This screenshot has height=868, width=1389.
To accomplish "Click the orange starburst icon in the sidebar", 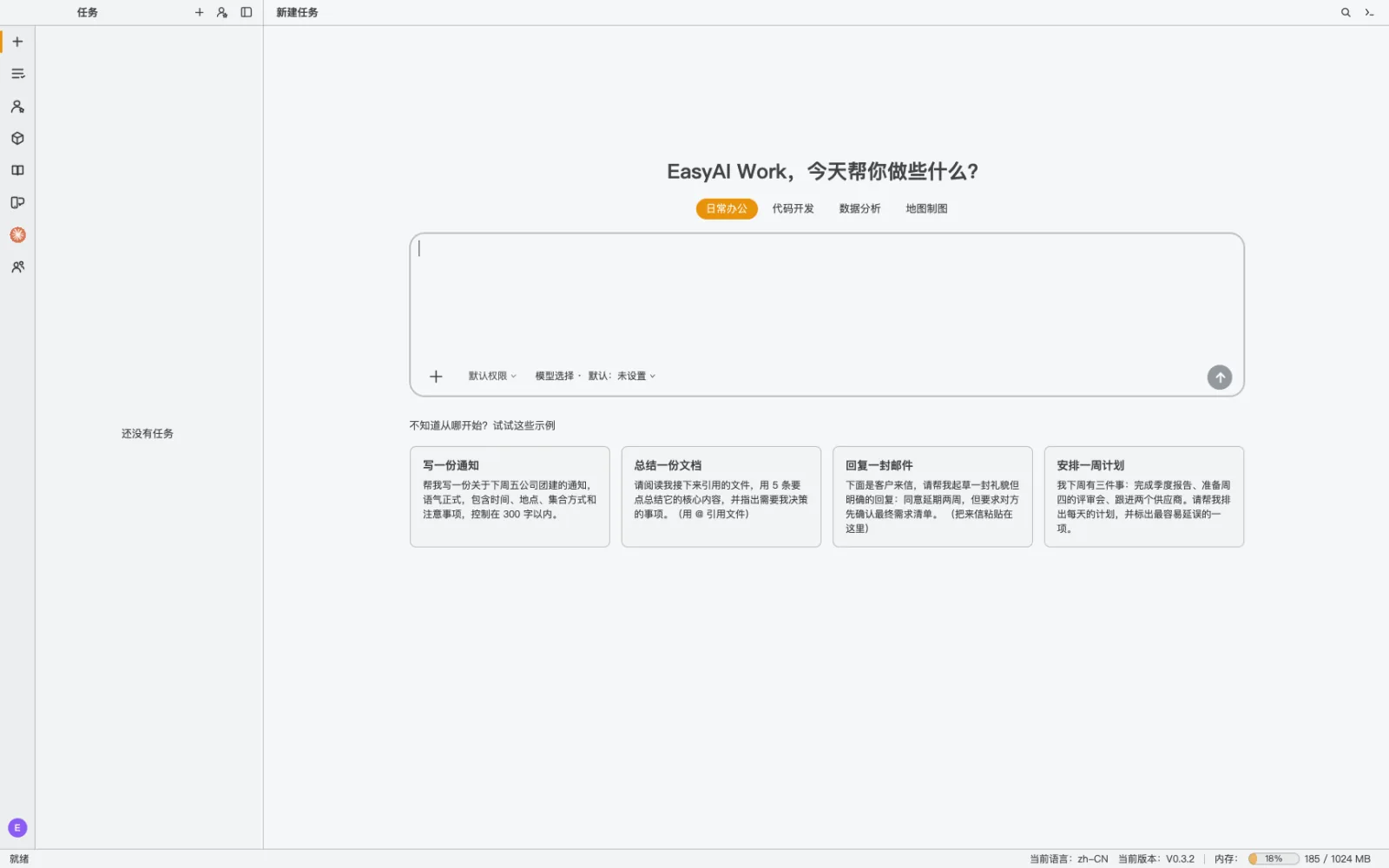I will tap(17, 235).
